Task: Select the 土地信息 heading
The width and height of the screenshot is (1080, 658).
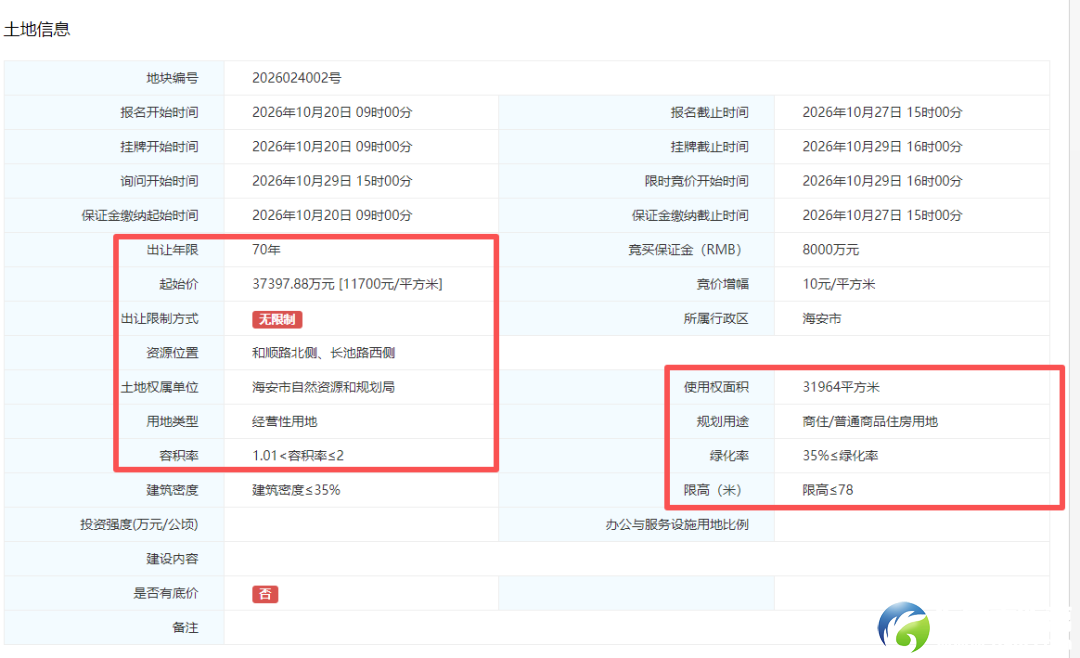Action: 37,29
